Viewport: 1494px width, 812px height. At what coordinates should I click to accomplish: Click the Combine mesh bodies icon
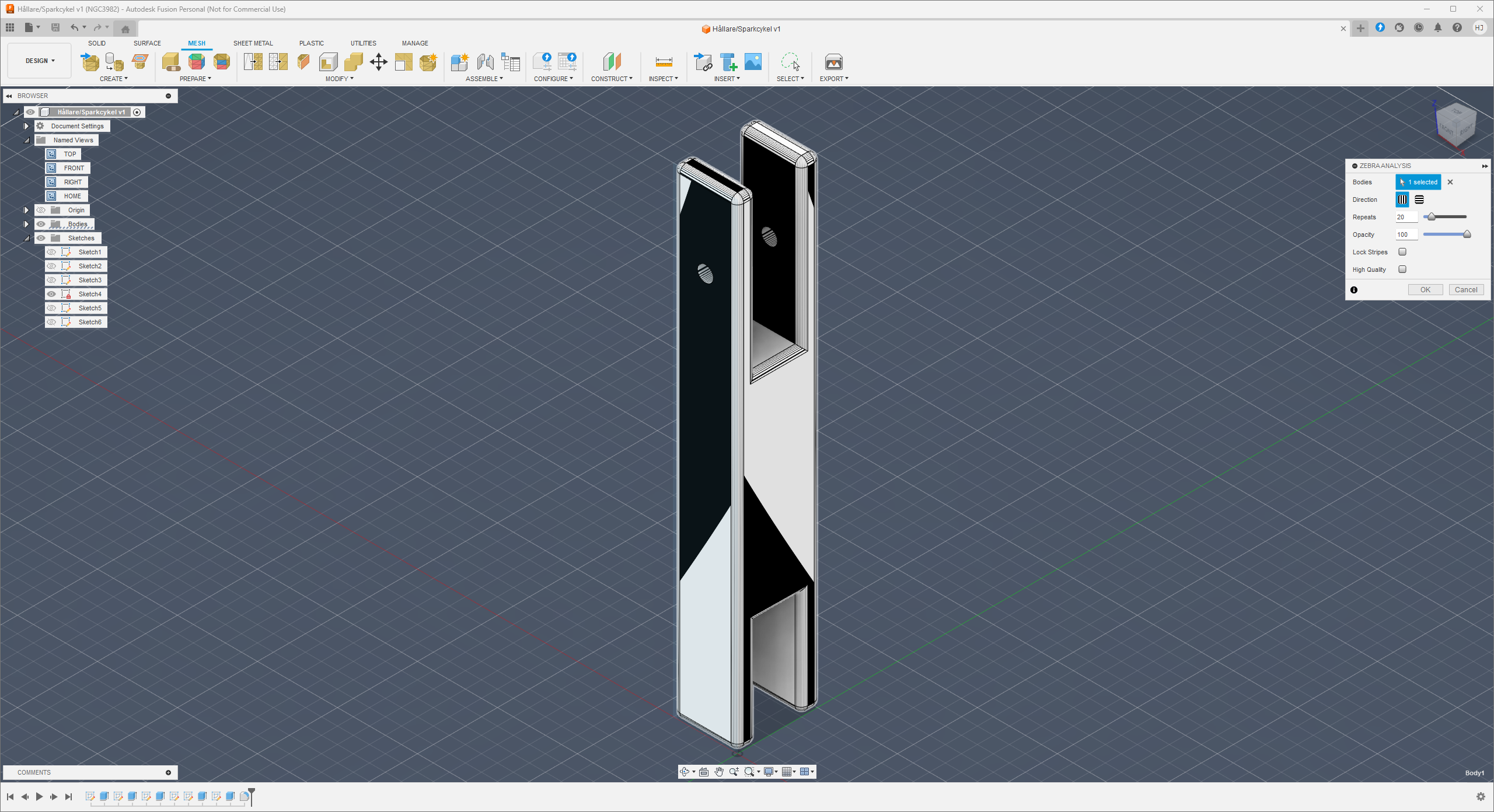(x=354, y=62)
